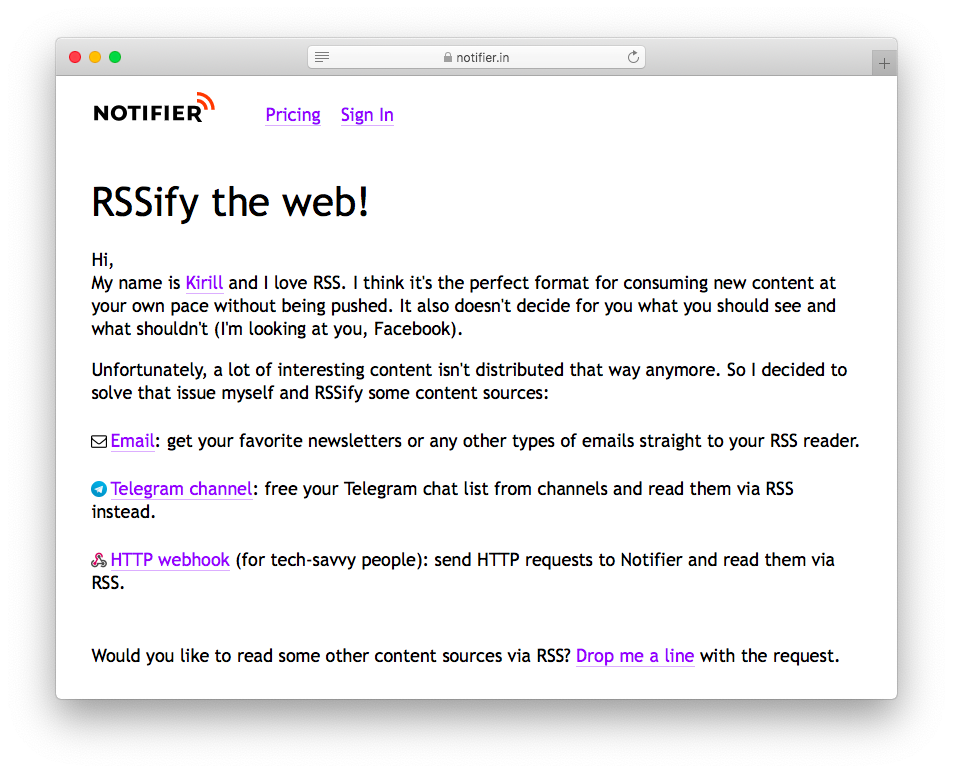Click the lock icon in address bar

(448, 57)
